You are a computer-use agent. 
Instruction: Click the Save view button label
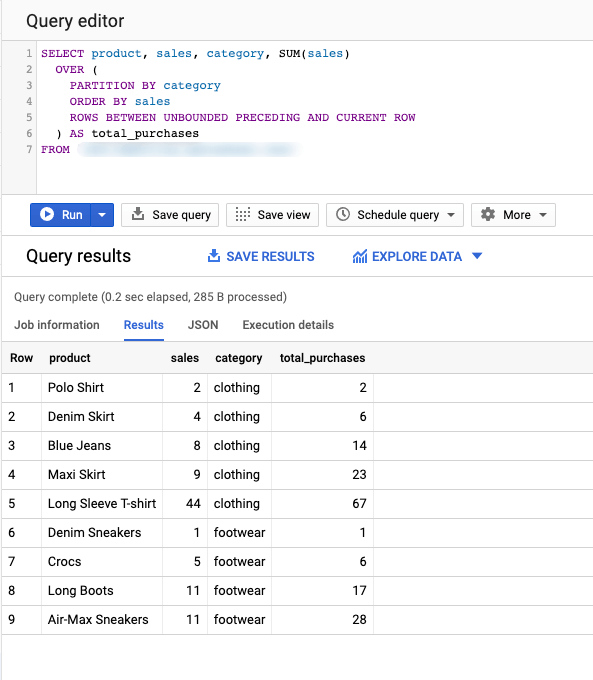pos(284,215)
